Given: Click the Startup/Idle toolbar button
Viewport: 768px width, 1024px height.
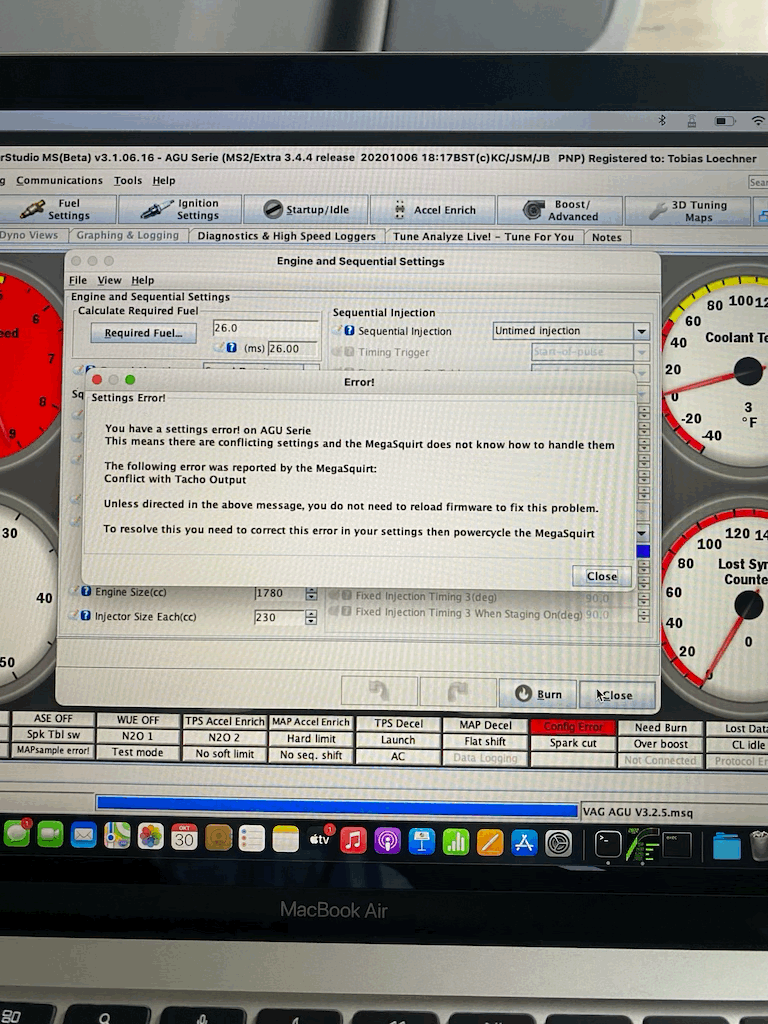Looking at the screenshot, I should pyautogui.click(x=306, y=209).
